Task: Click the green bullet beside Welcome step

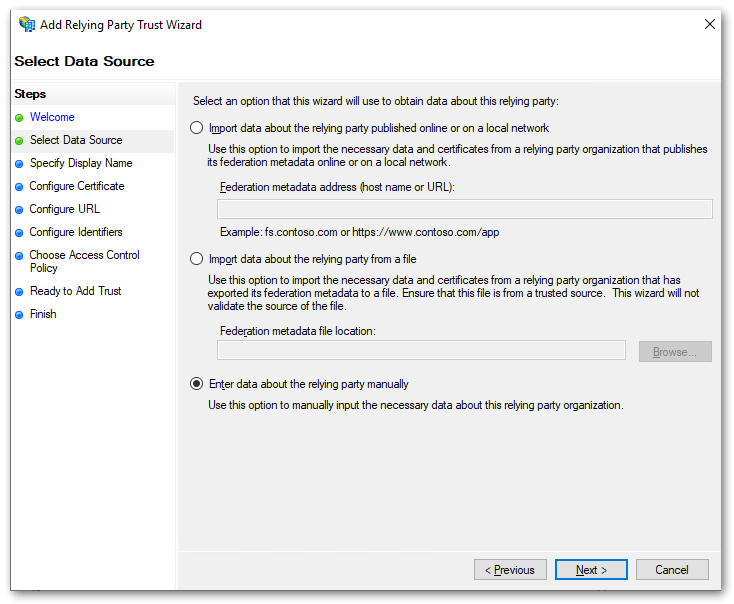Action: 19,118
